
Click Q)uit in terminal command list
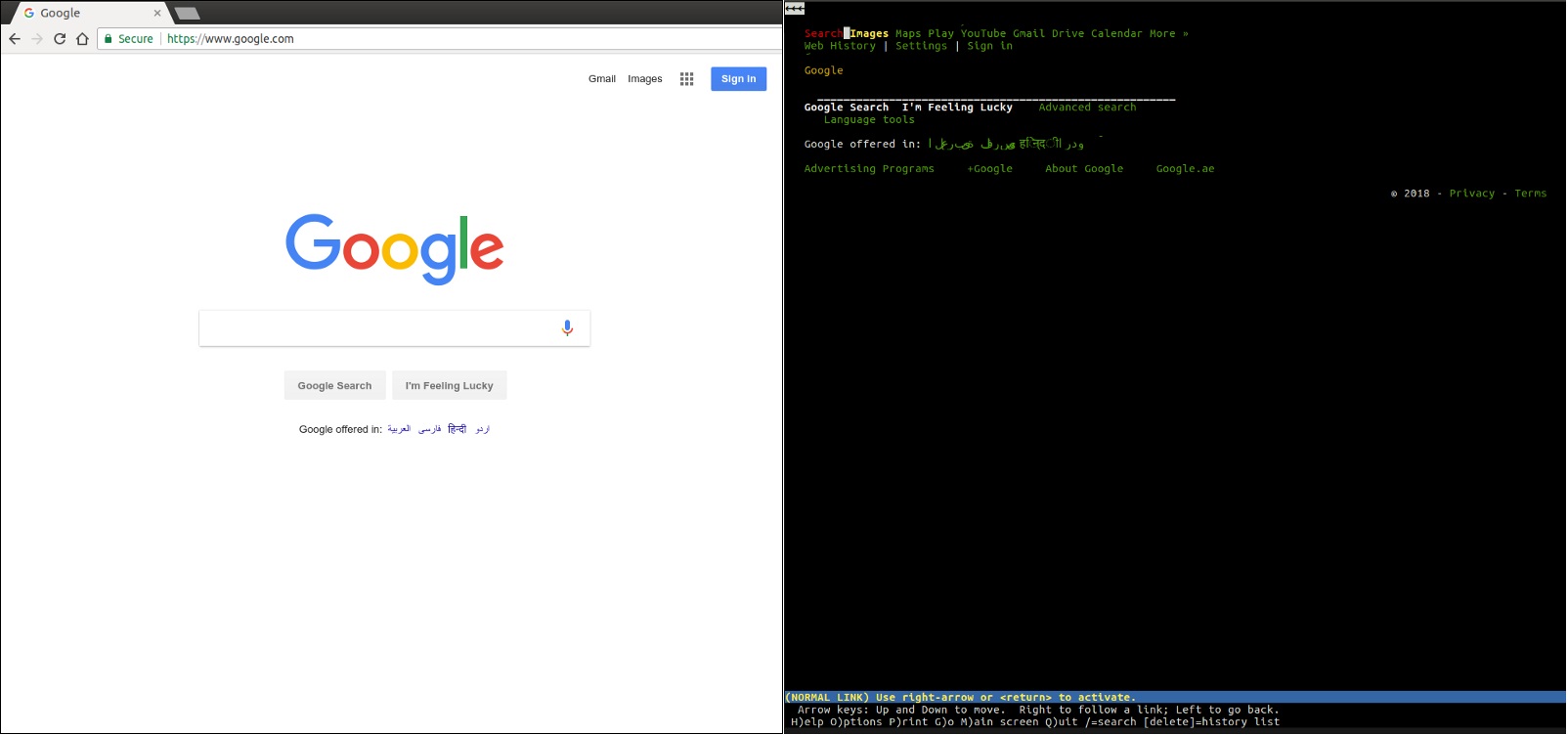[x=1062, y=722]
